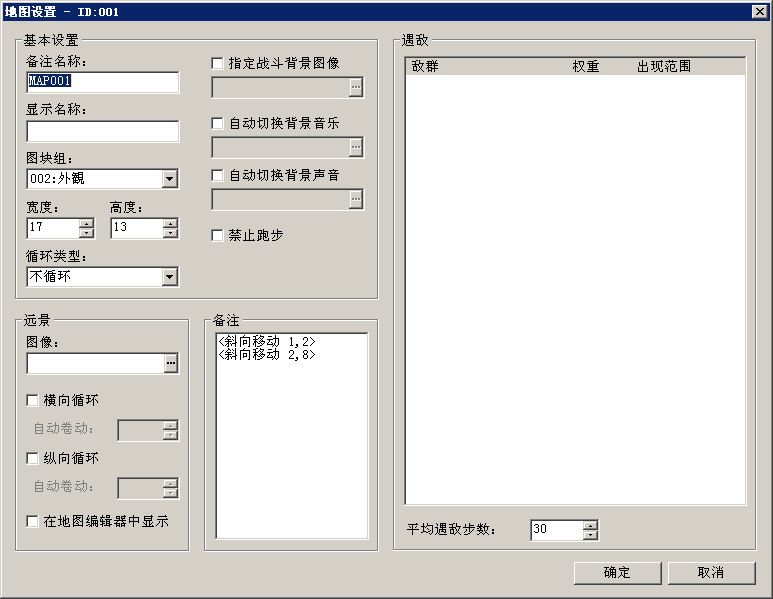Image resolution: width=773 pixels, height=599 pixels.
Task: Expand the 循环类型 dropdown
Action: pyautogui.click(x=170, y=277)
